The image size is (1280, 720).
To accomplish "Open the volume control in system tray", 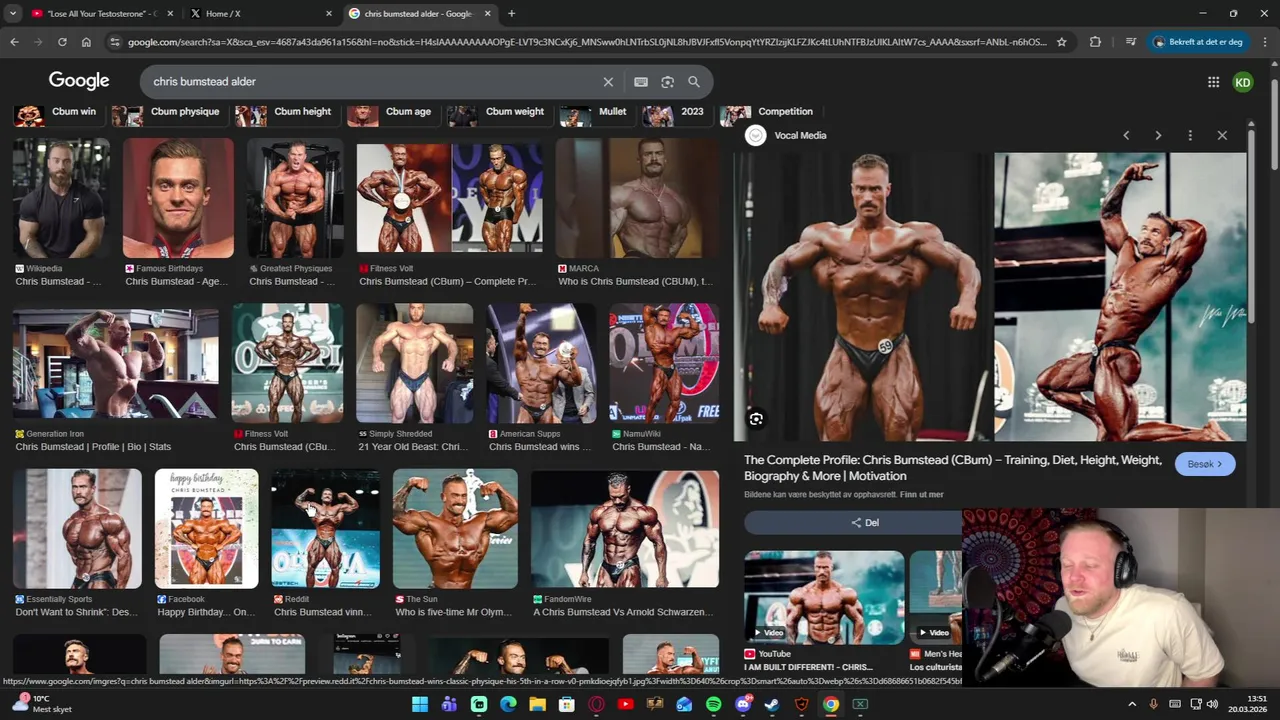I will (1213, 704).
